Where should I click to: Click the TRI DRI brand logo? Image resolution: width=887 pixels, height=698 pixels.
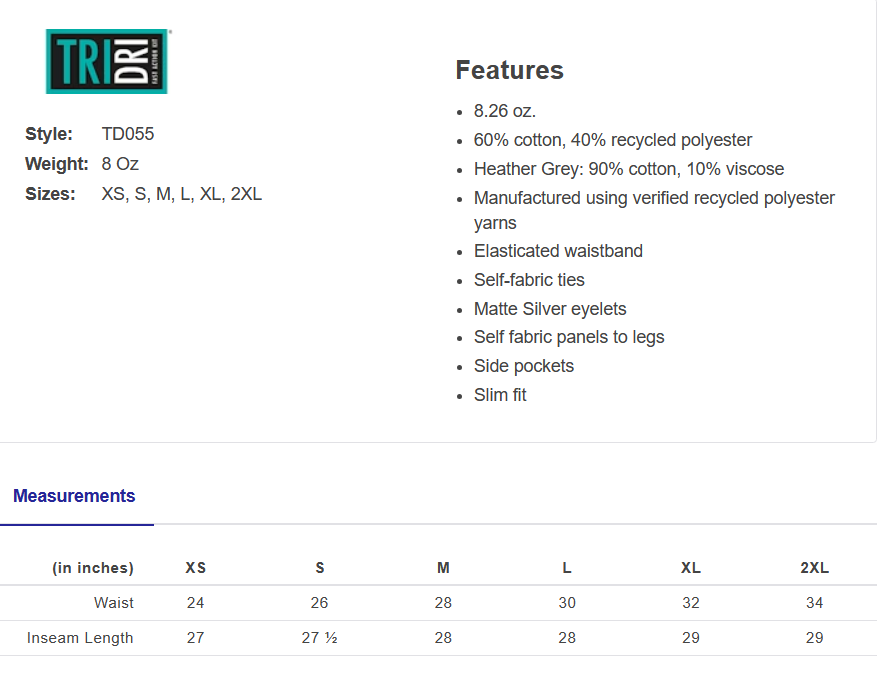click(108, 62)
